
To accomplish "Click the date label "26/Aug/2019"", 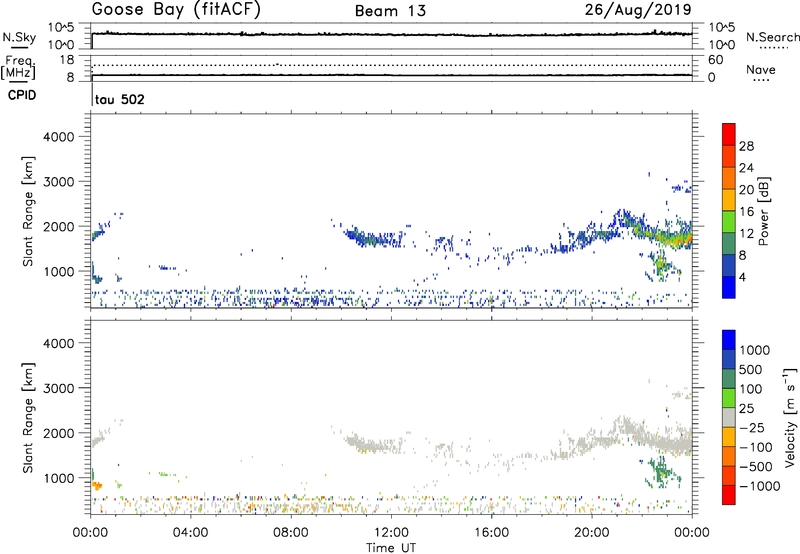I will [x=638, y=10].
